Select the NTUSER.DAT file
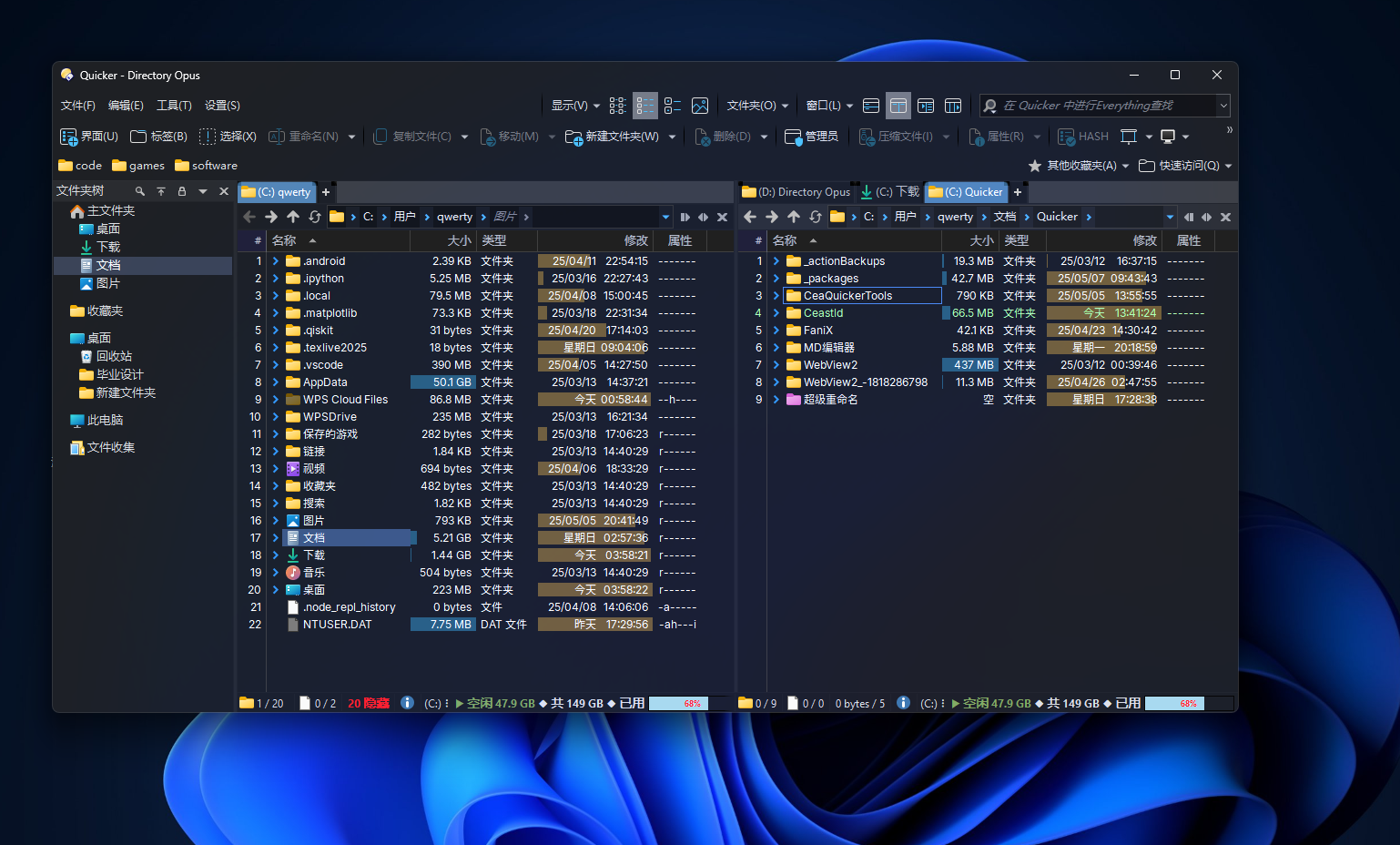The width and height of the screenshot is (1400, 845). tap(337, 625)
